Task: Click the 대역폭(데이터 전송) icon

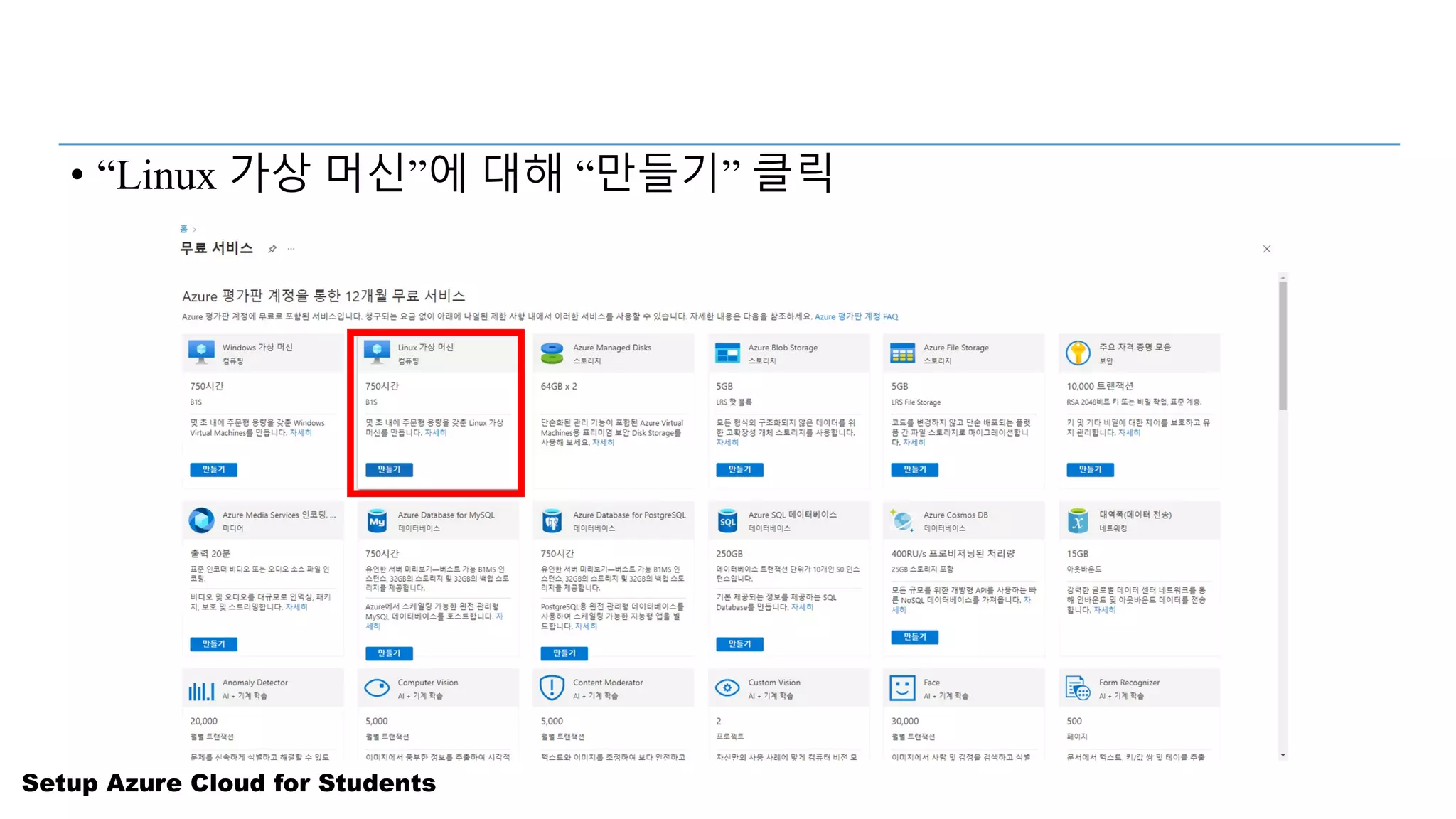Action: tap(1078, 520)
